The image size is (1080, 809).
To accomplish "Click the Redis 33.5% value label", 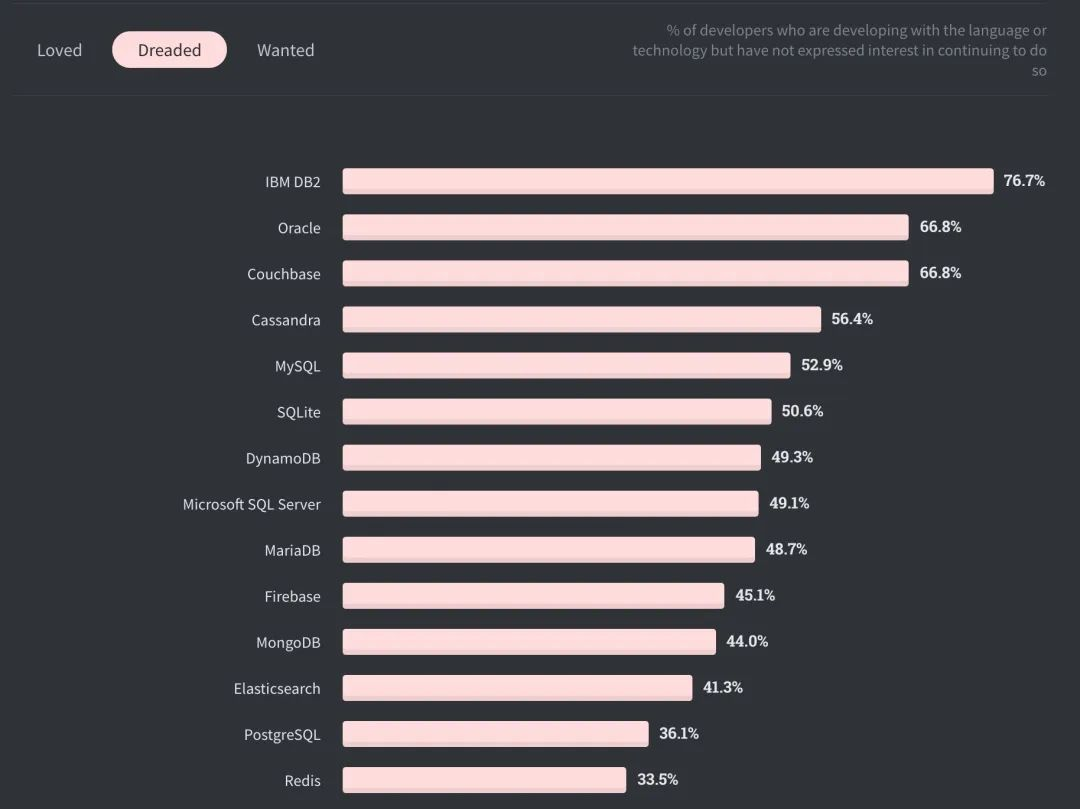I will [658, 779].
